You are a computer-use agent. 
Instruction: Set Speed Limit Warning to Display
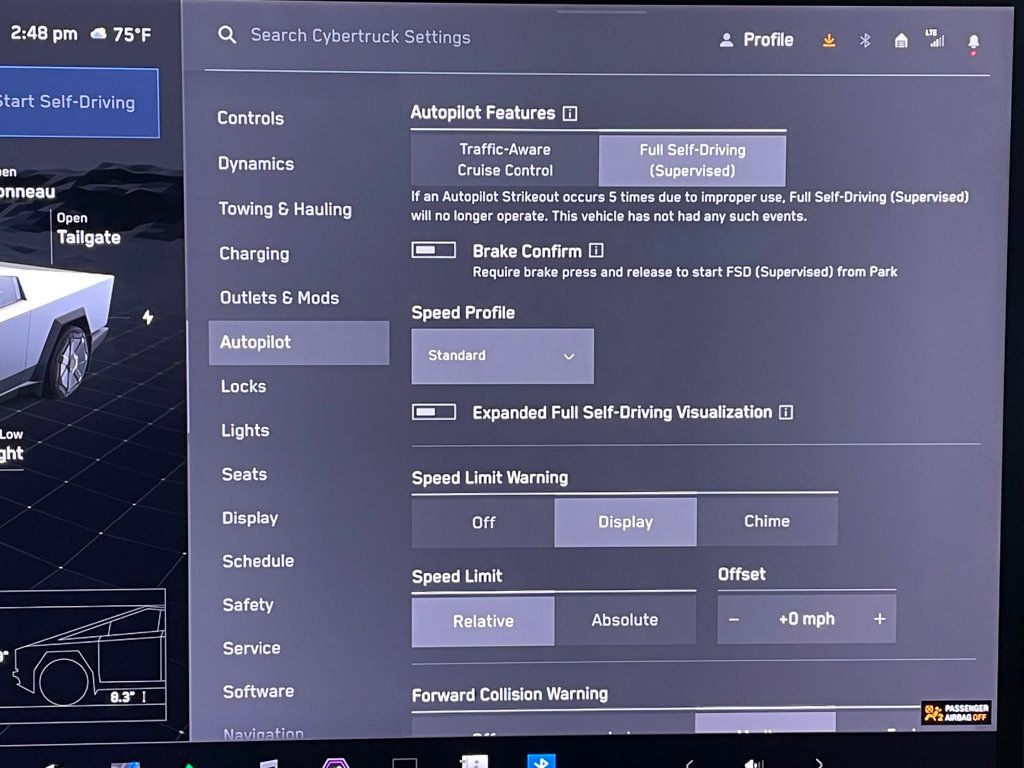pos(626,522)
